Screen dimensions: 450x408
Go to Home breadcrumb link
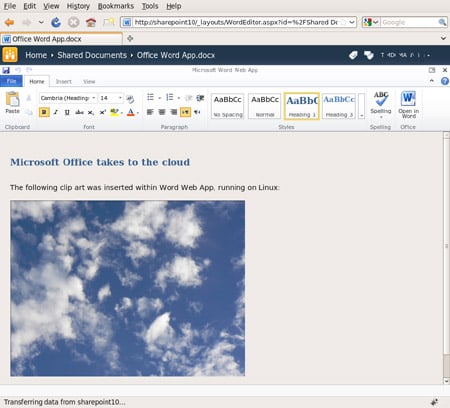36,55
